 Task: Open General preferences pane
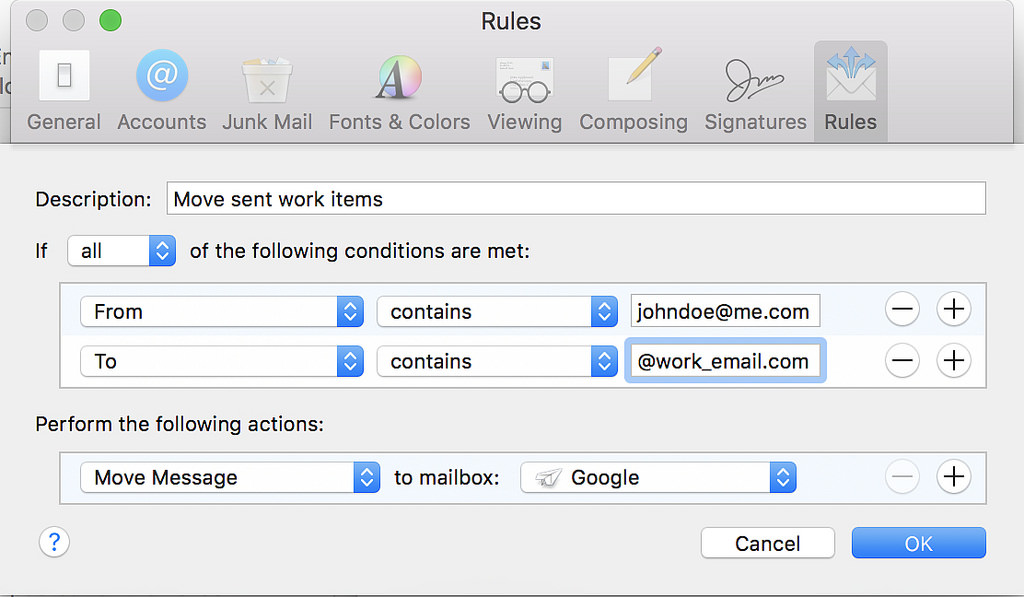(x=64, y=92)
